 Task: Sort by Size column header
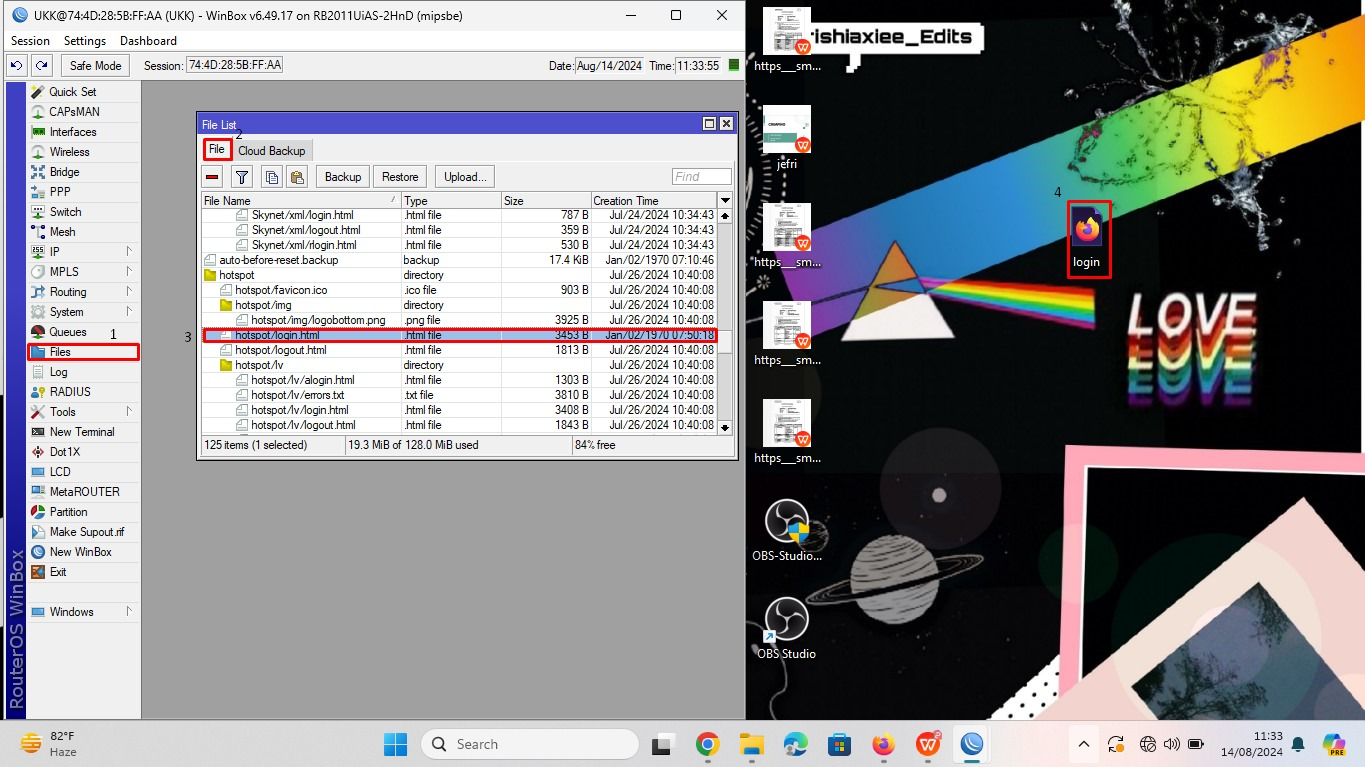(x=546, y=201)
